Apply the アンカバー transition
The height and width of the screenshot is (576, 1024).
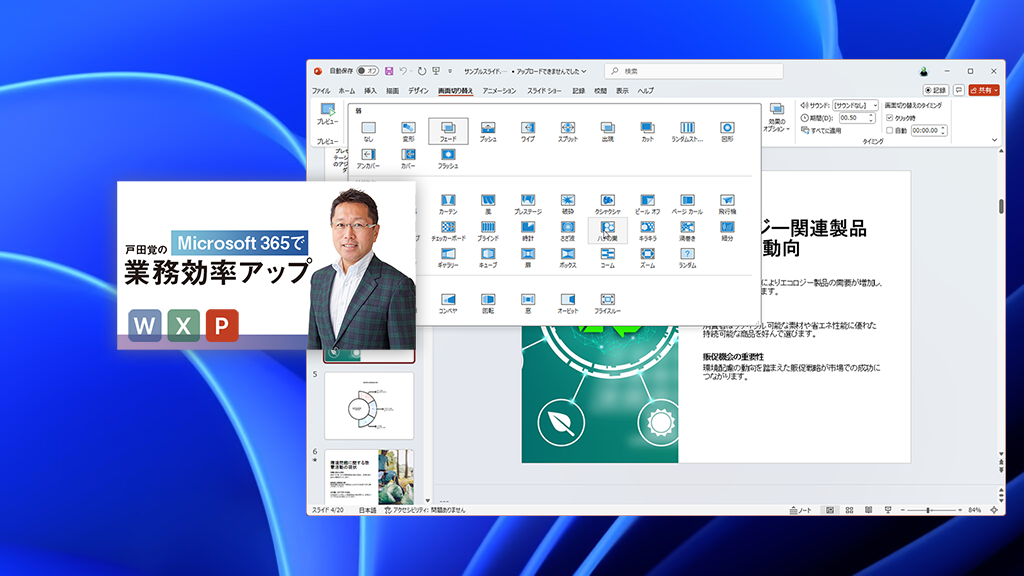368,158
